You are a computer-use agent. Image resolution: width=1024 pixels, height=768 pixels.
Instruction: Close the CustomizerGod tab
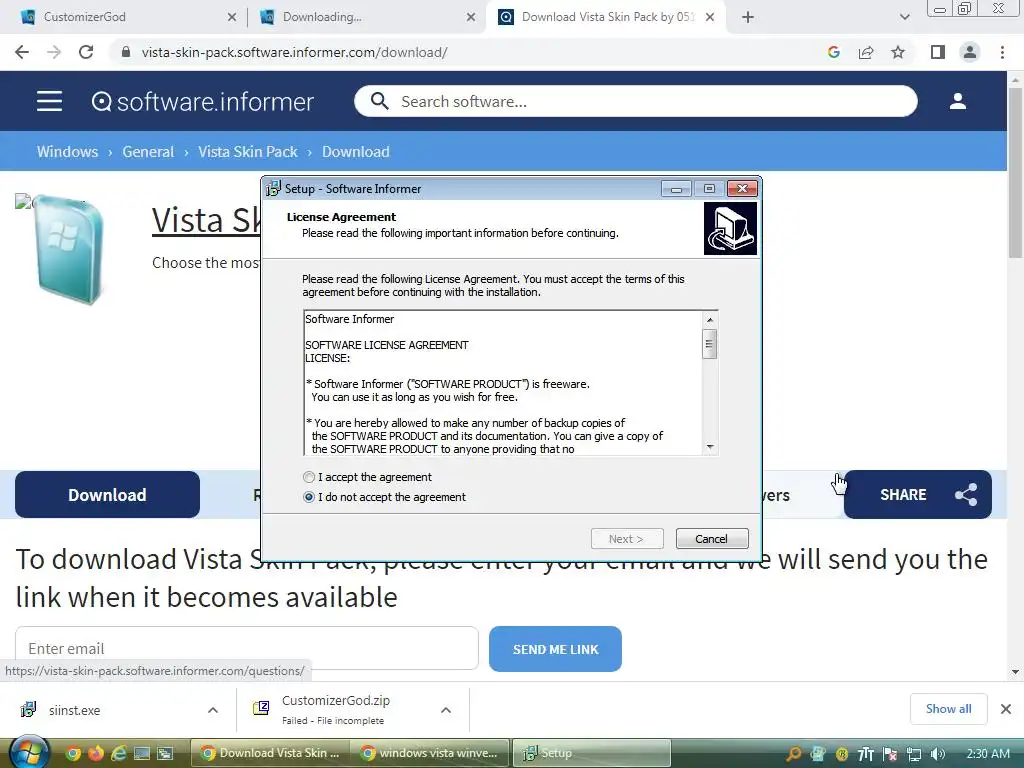(232, 17)
